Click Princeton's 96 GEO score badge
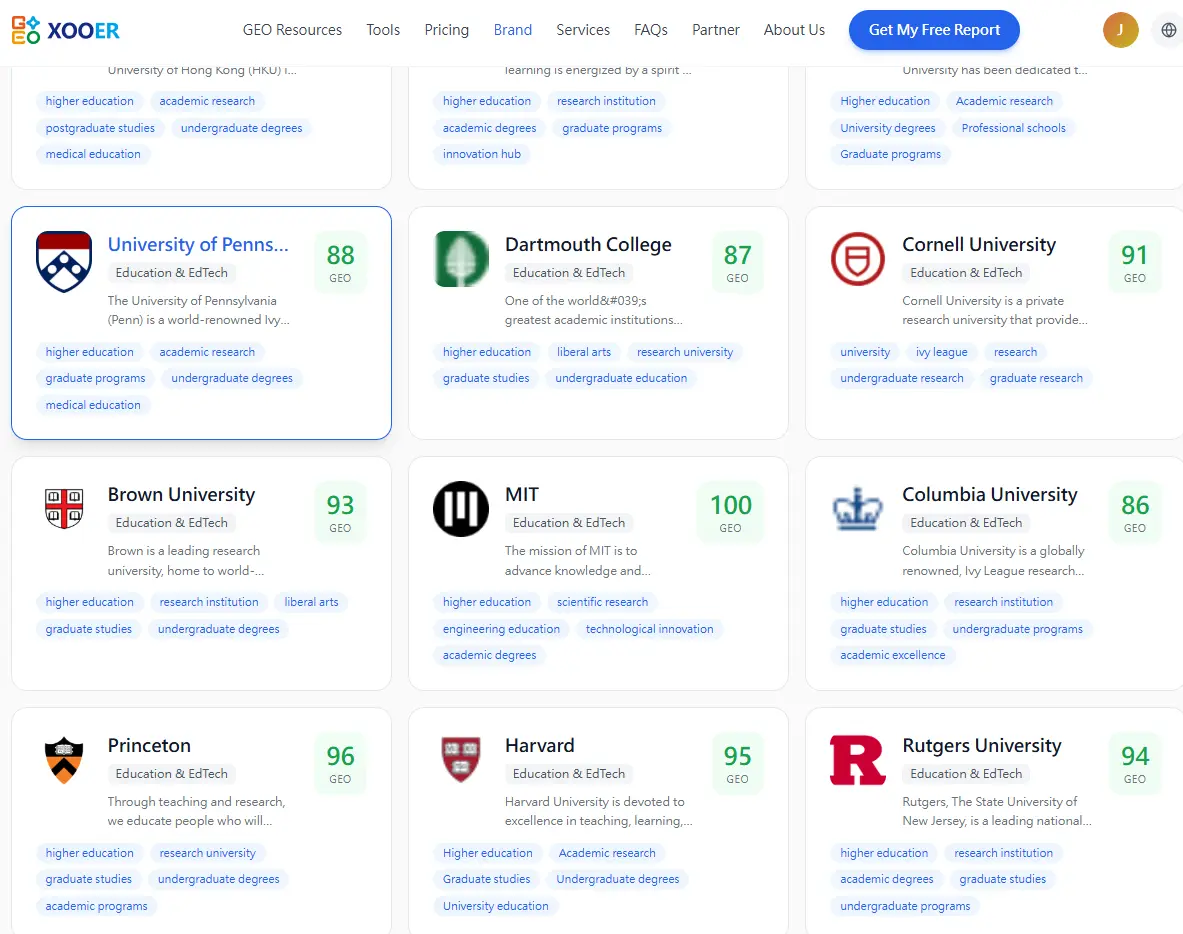 (x=340, y=763)
